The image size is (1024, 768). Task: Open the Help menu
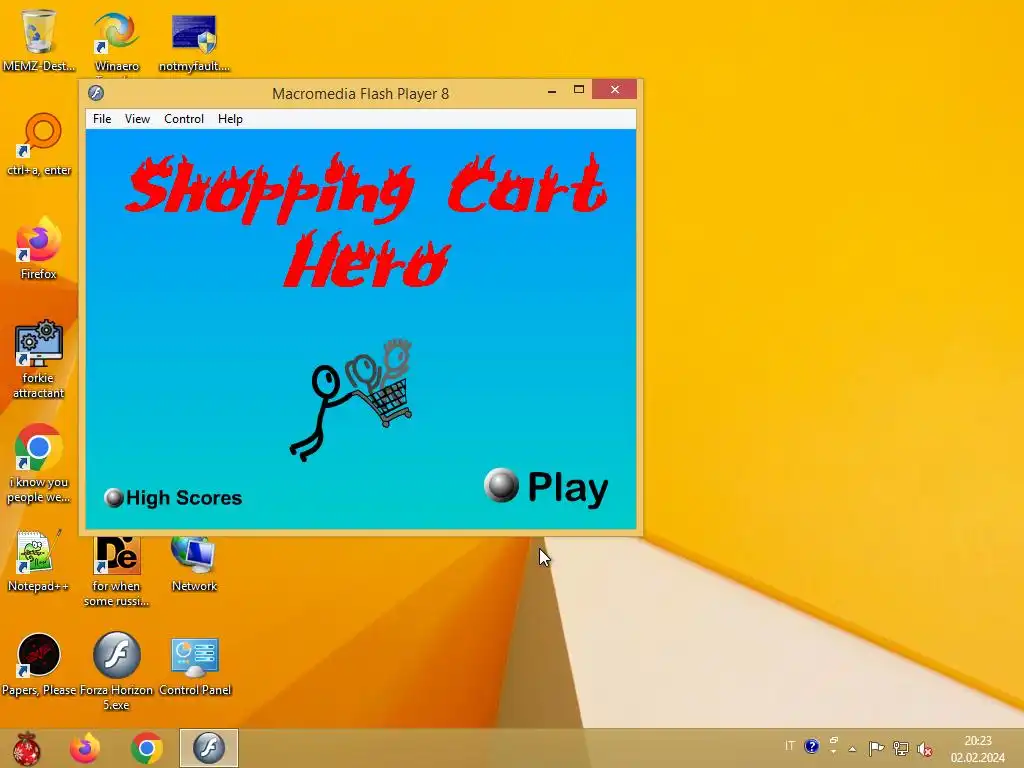230,119
